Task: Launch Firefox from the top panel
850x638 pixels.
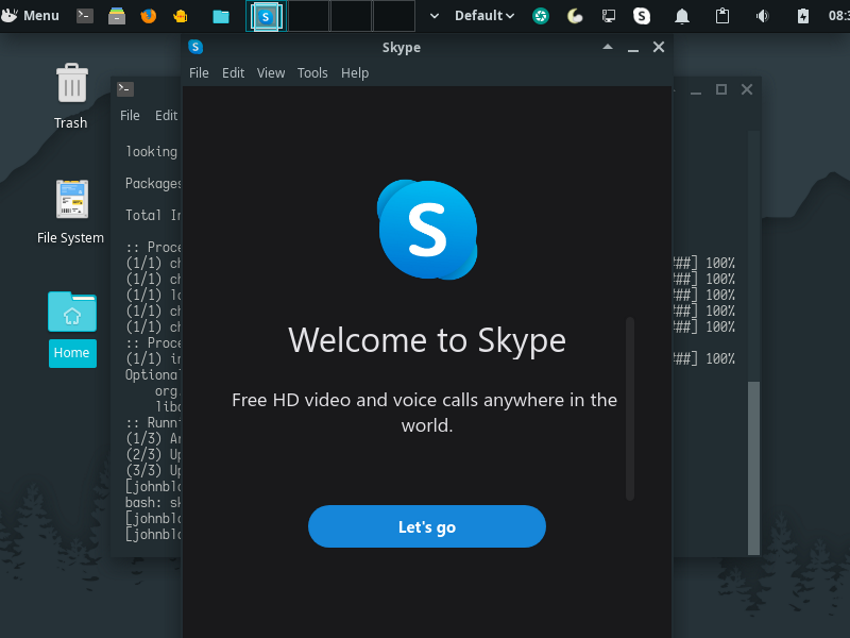Action: [148, 16]
